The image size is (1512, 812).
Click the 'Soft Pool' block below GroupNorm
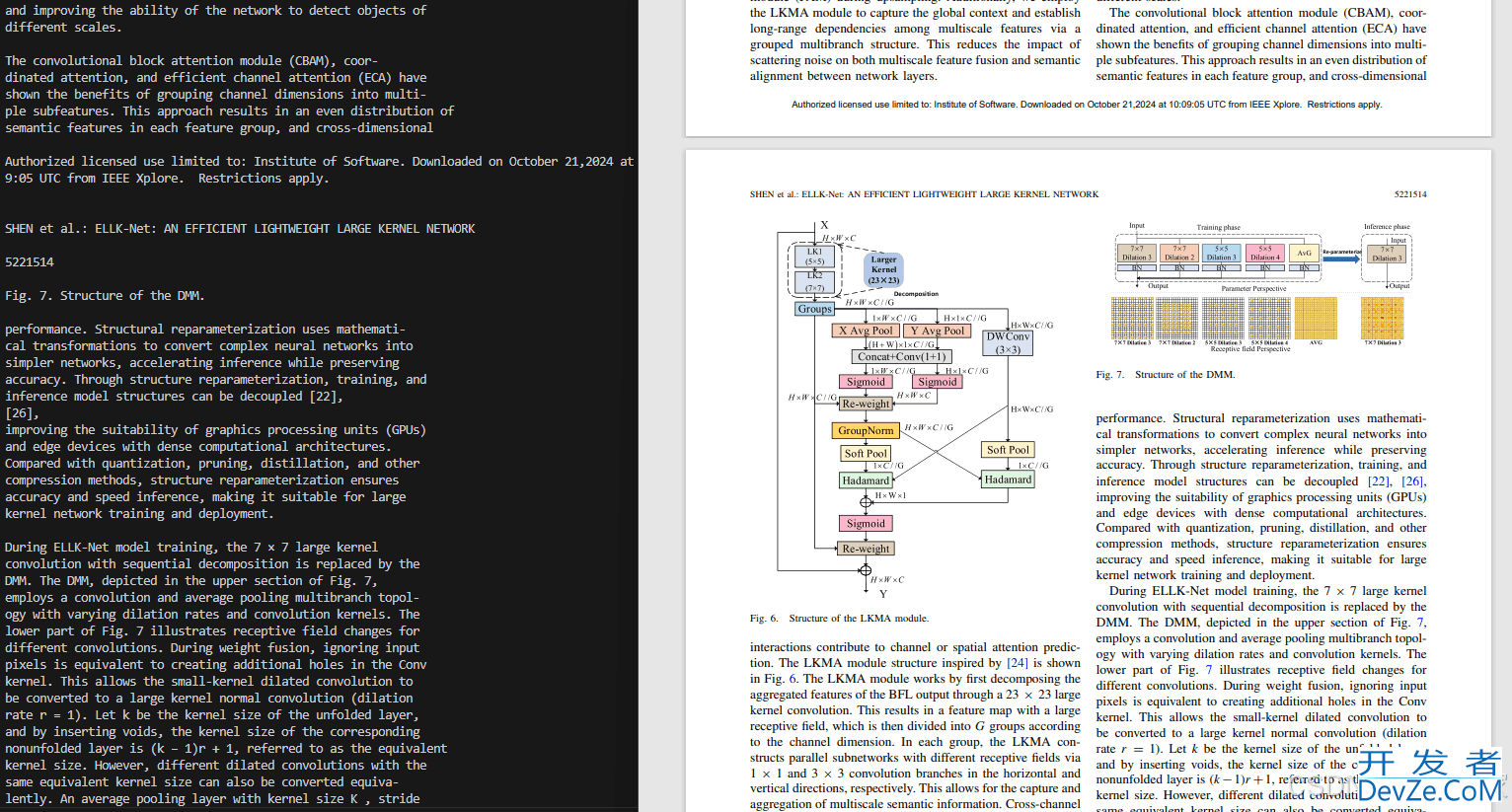coord(866,454)
